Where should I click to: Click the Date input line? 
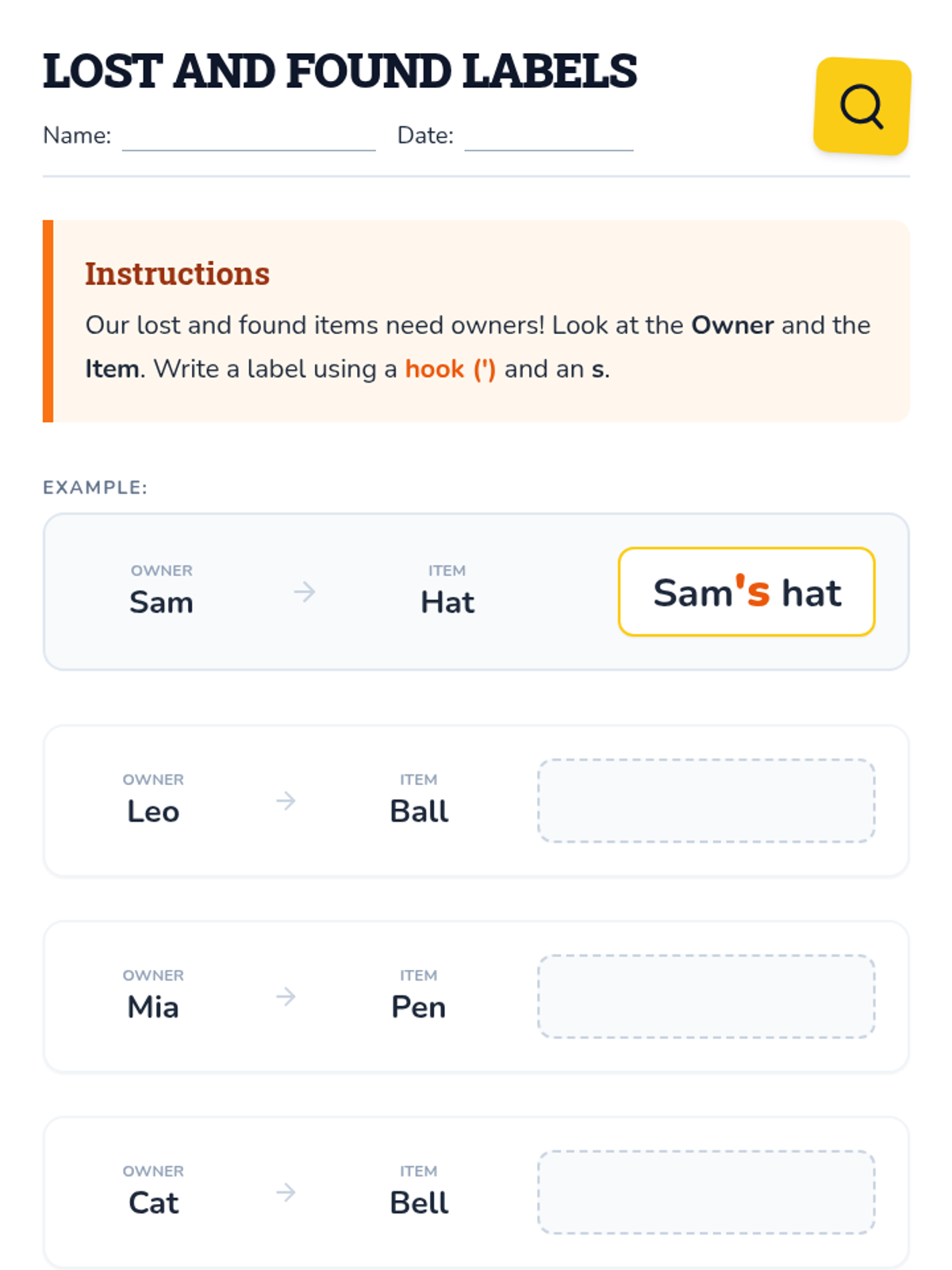click(548, 138)
